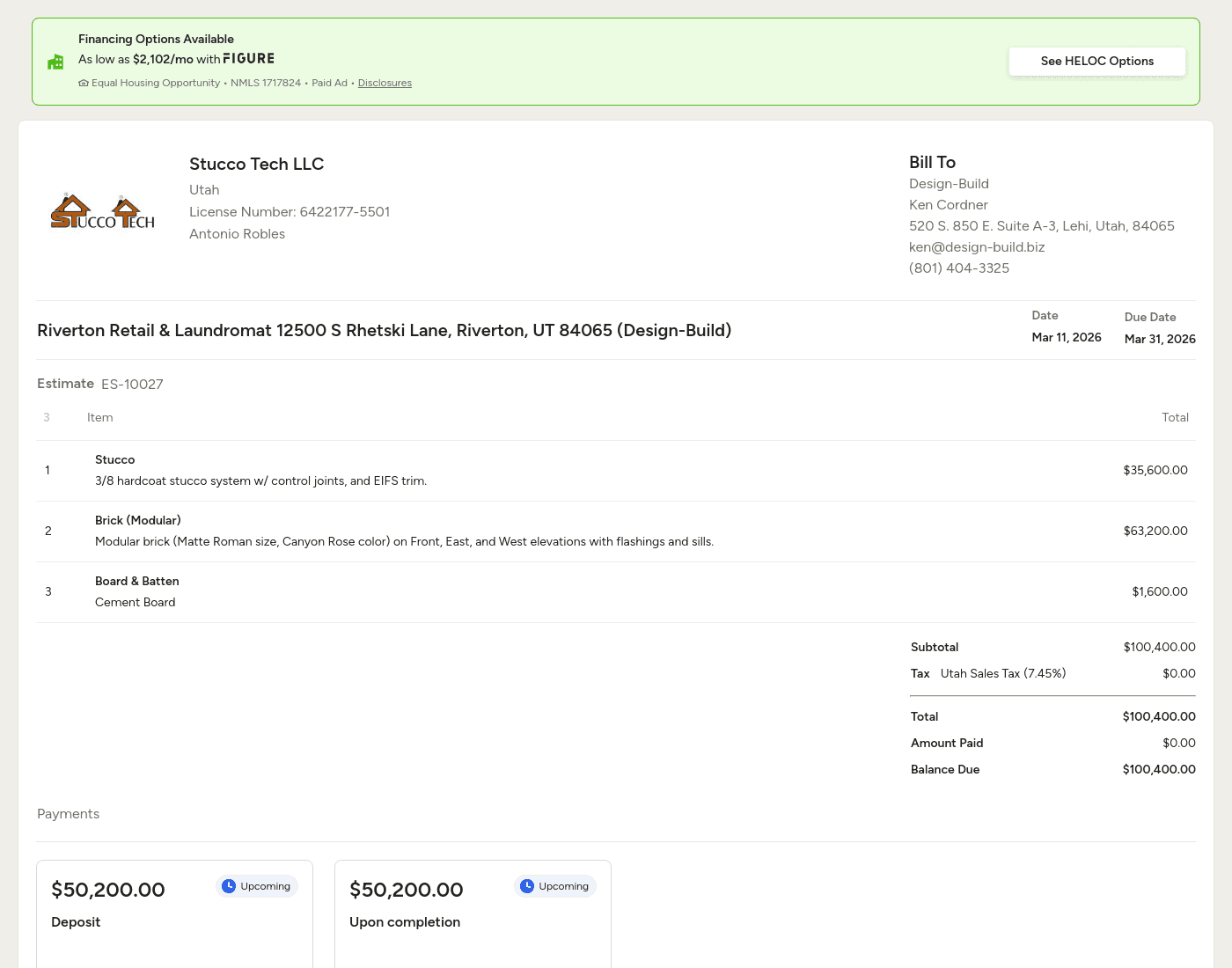Open the See HELOC Options button
The width and height of the screenshot is (1232, 968).
(x=1096, y=61)
